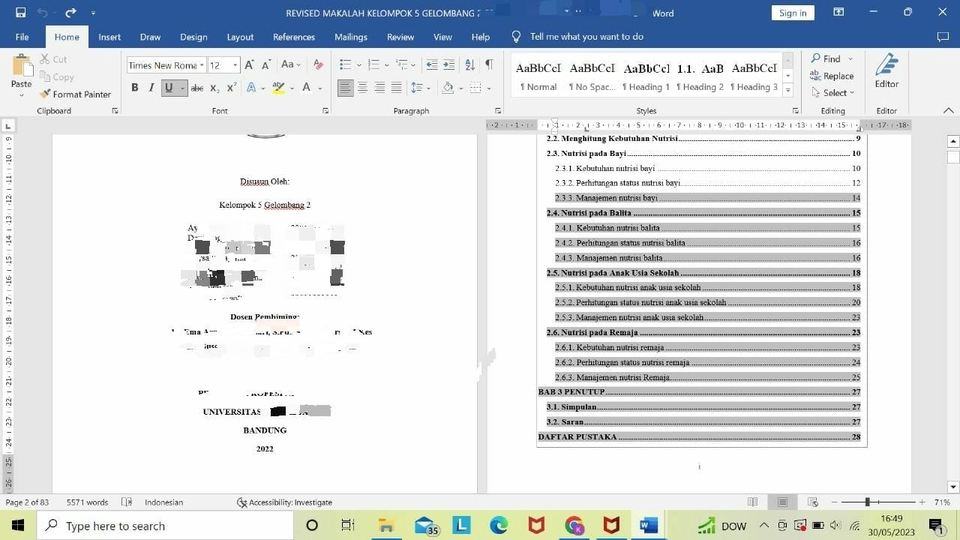Screen dimensions: 960x540
Task: Jump to BAB 3 PENUTUP contents entry
Action: pos(699,392)
